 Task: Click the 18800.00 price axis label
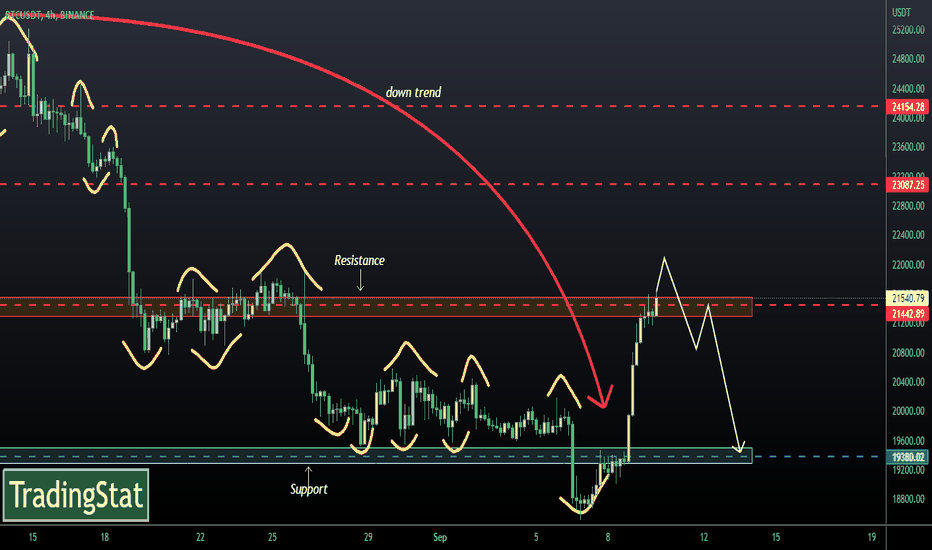908,499
